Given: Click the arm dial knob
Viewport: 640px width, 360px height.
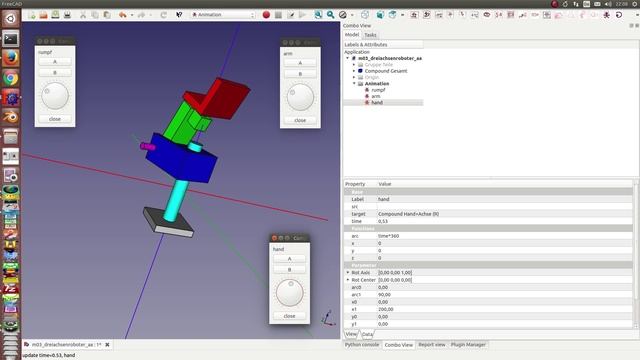Looking at the screenshot, I should click(x=300, y=97).
